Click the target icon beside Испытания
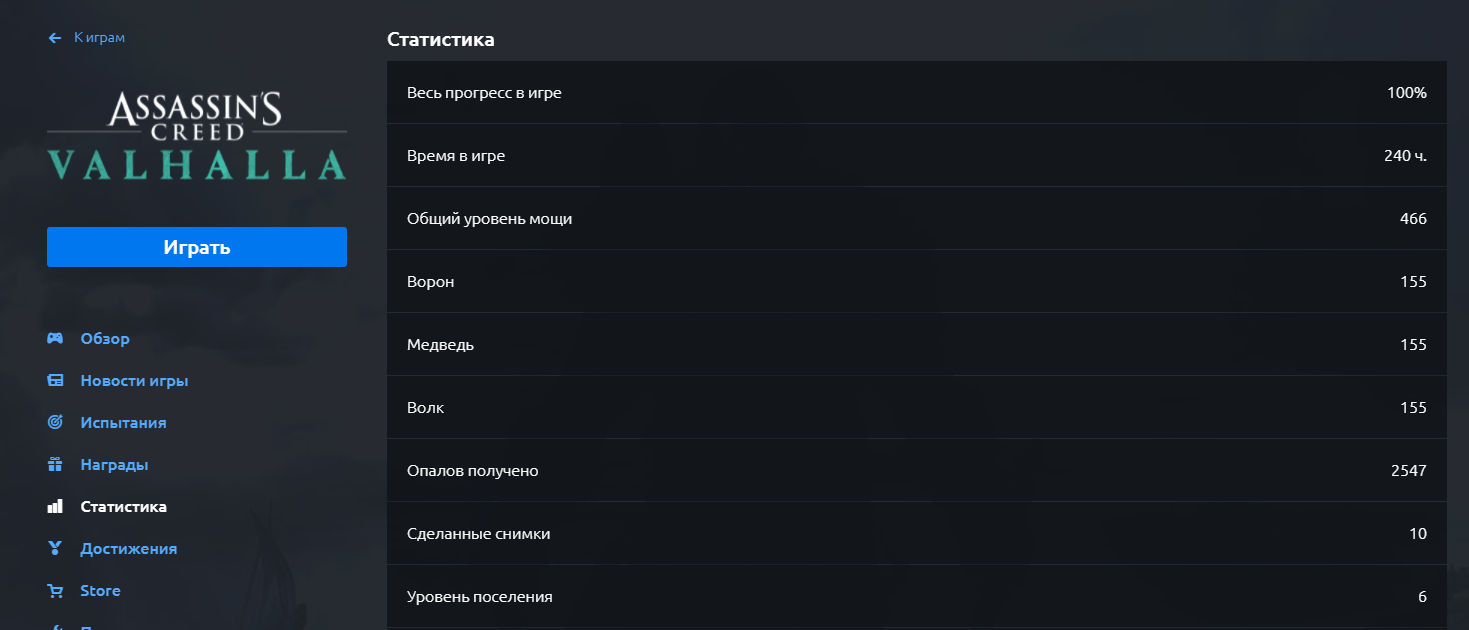Screen dimensions: 1469x630 [x=55, y=423]
